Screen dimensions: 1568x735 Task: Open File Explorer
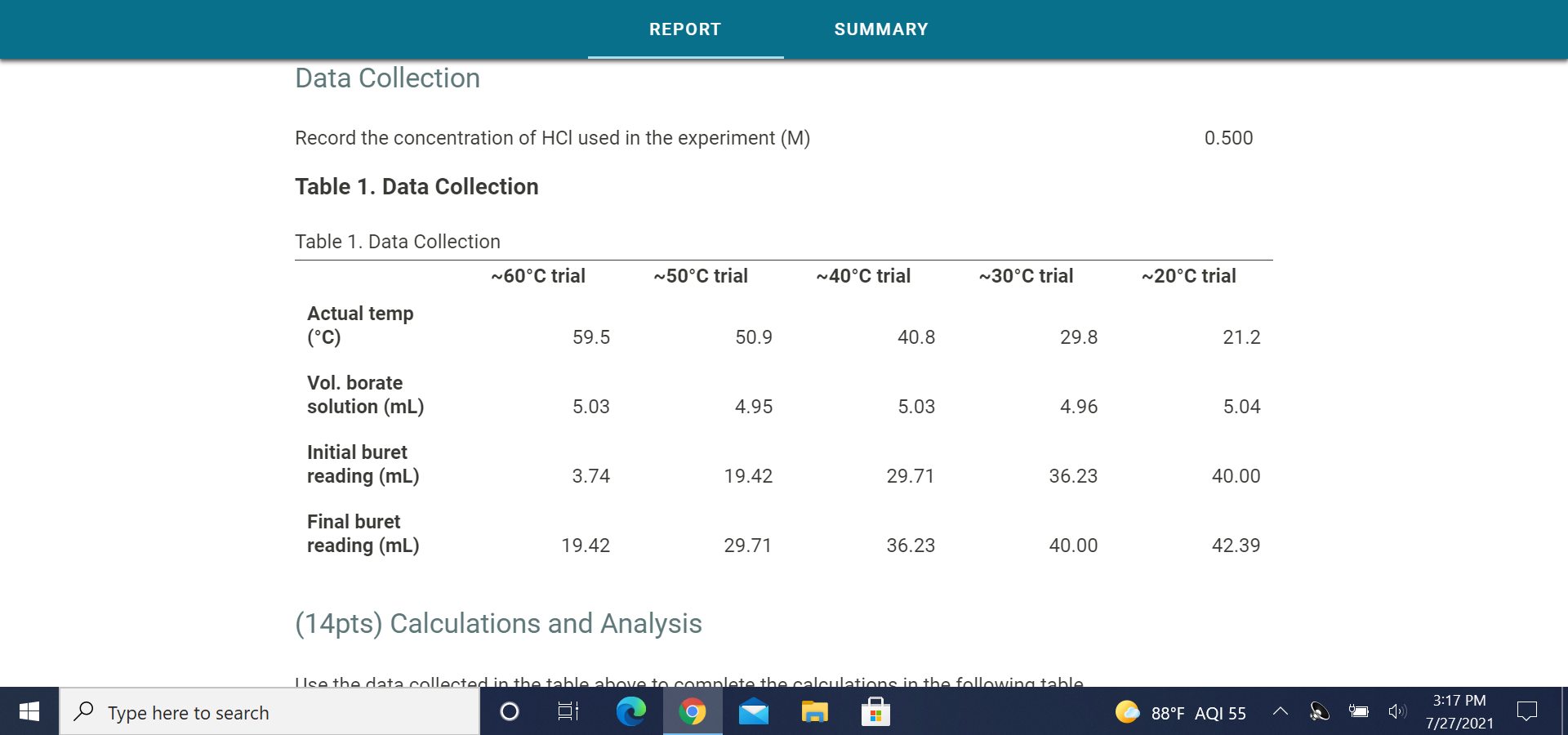click(x=814, y=711)
